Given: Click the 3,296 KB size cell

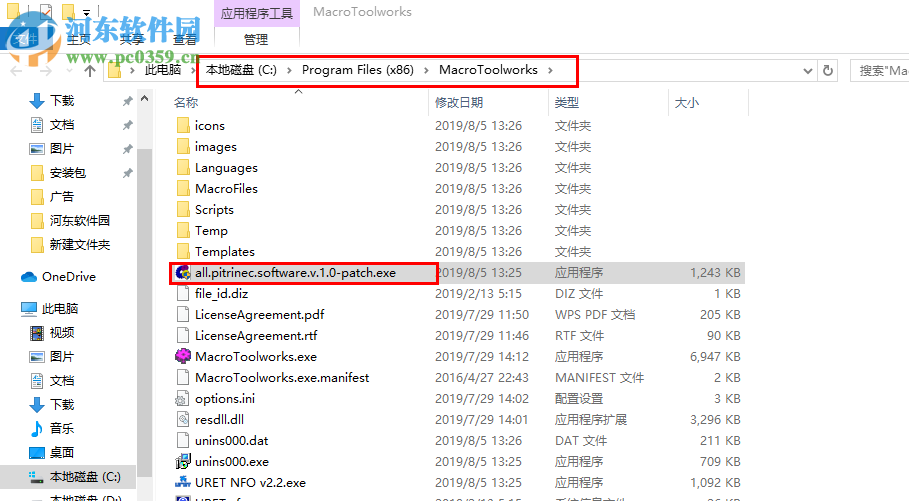Looking at the screenshot, I should 715,419.
